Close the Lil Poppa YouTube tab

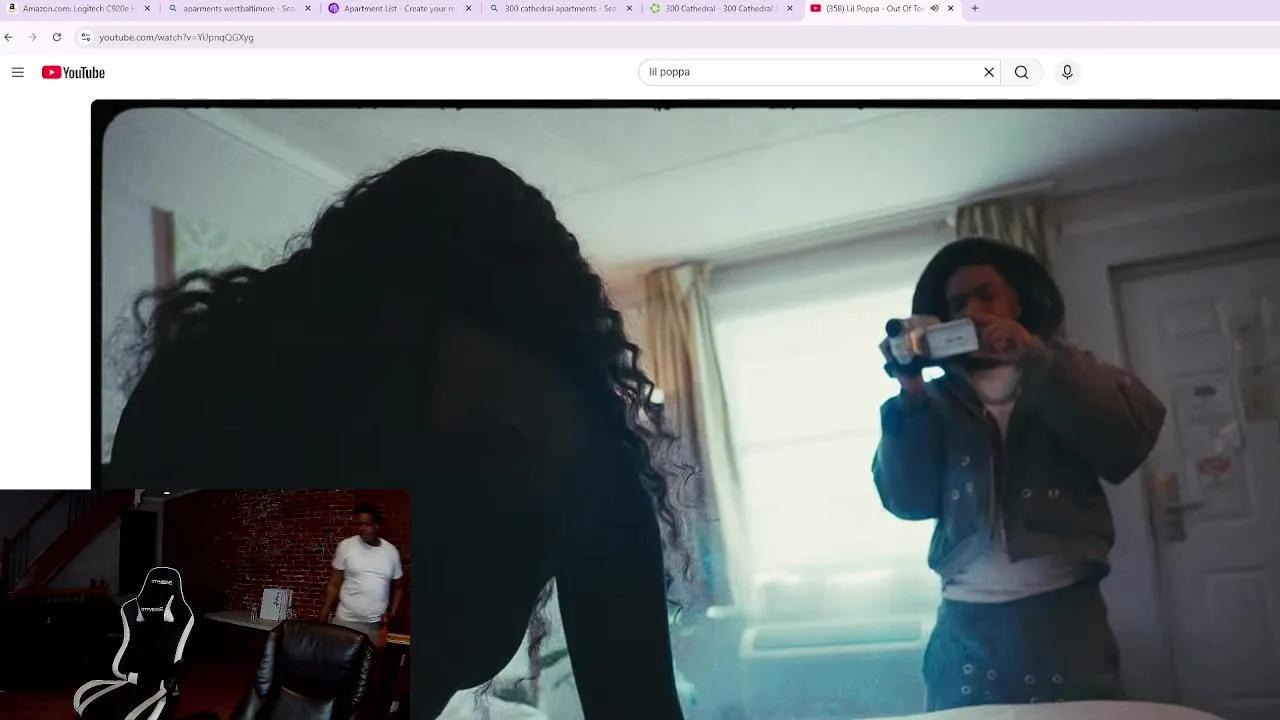pyautogui.click(x=950, y=8)
